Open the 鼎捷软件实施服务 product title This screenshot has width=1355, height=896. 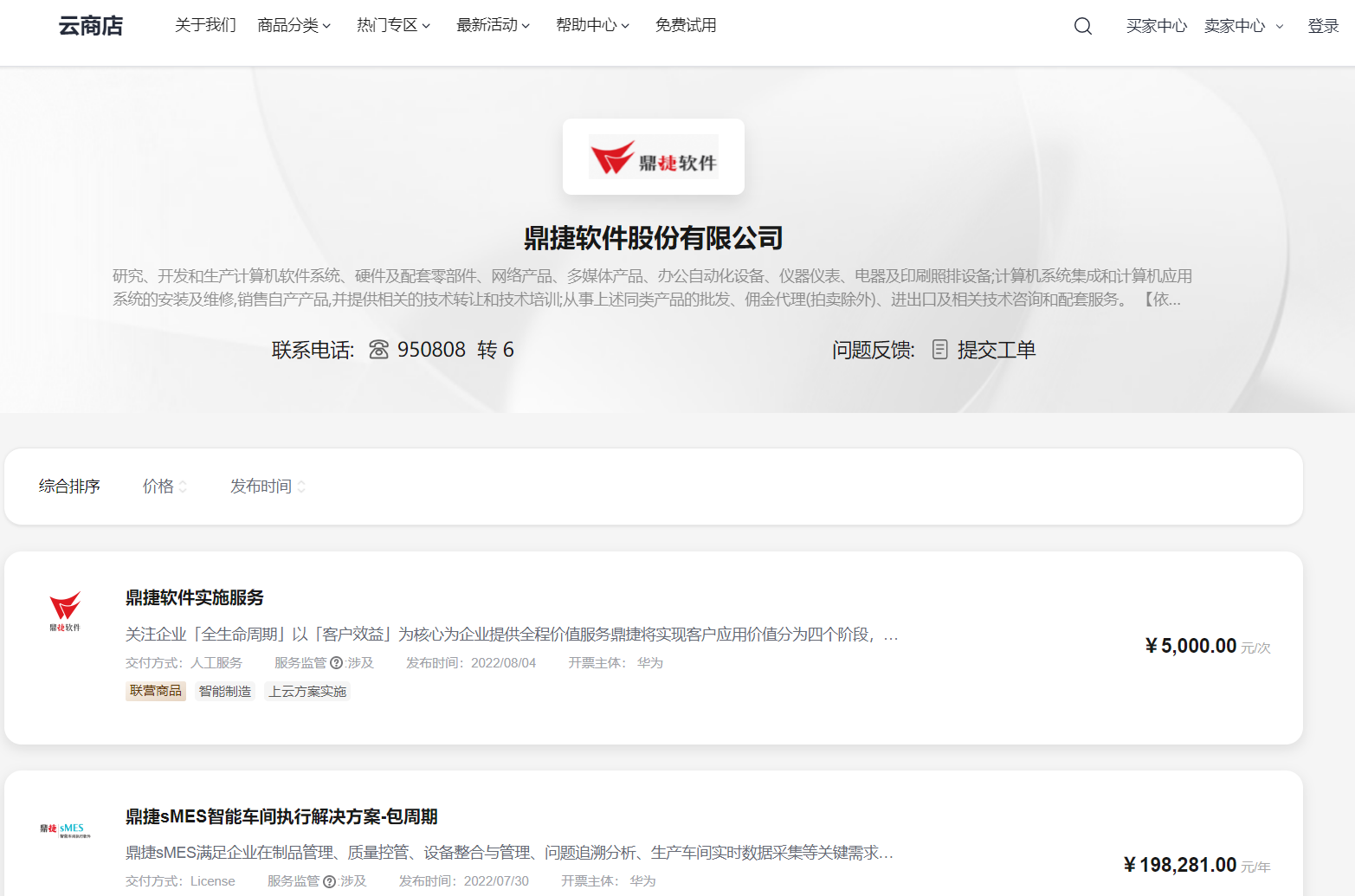(195, 597)
